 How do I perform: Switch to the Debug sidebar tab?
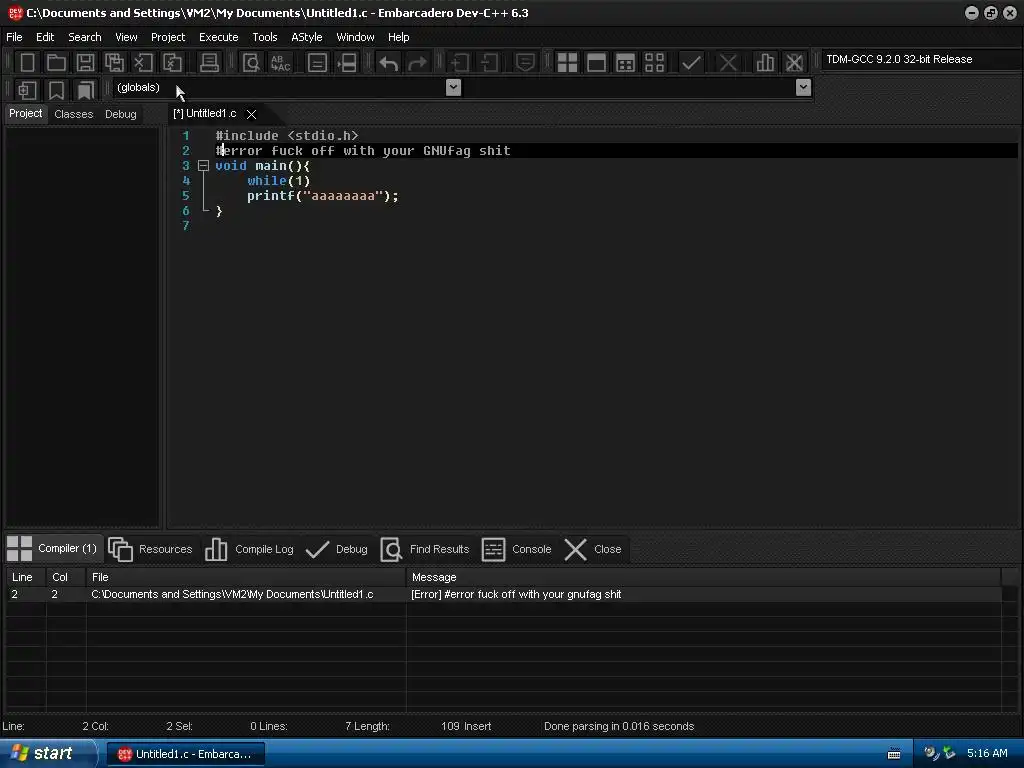point(121,114)
